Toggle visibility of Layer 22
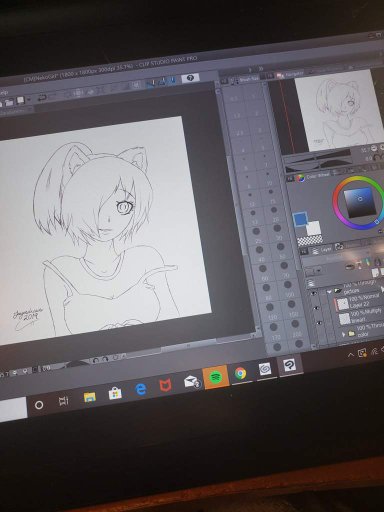This screenshot has width=384, height=512. (x=316, y=308)
